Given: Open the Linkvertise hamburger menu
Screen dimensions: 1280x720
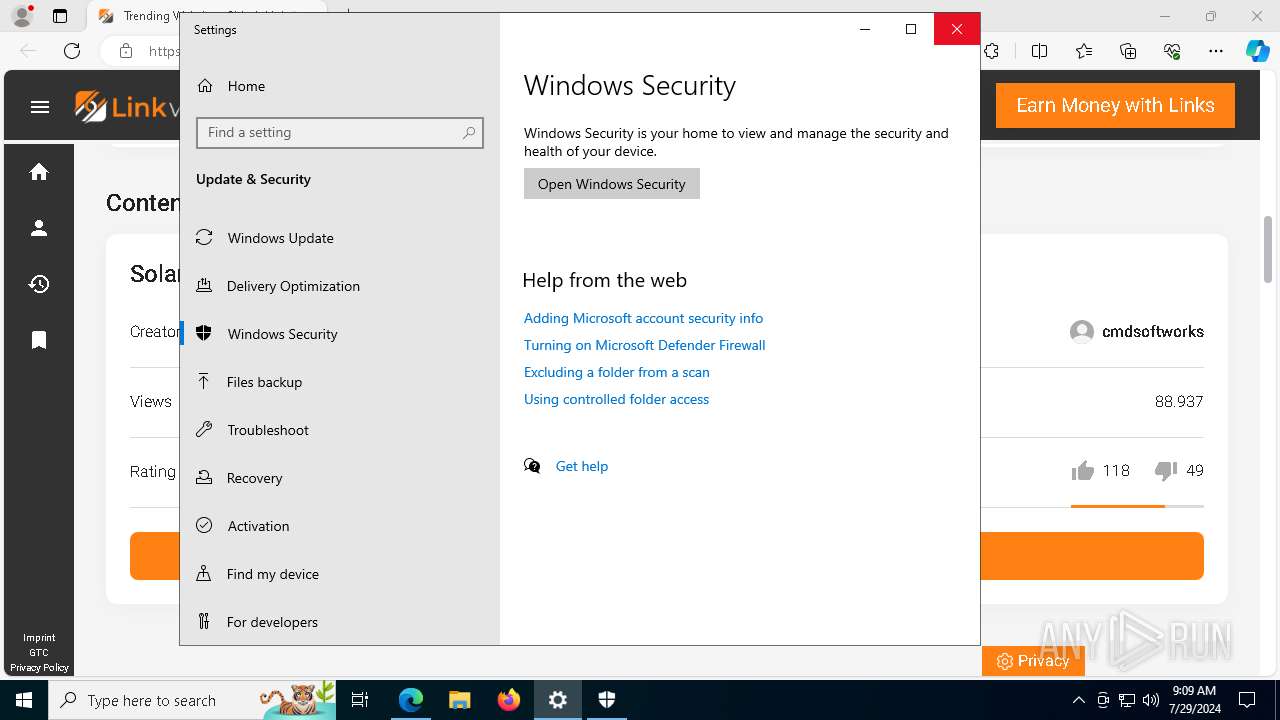Looking at the screenshot, I should pyautogui.click(x=40, y=107).
